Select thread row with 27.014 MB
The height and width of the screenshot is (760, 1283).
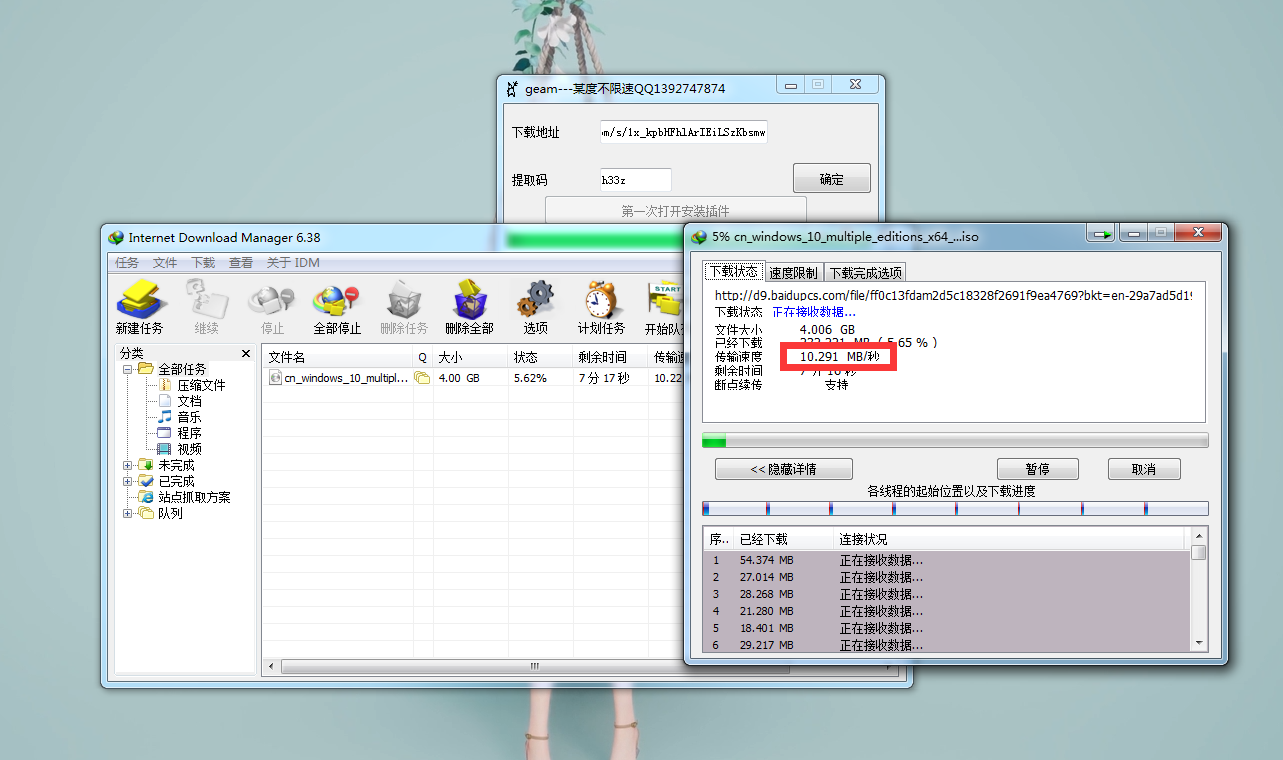click(947, 577)
